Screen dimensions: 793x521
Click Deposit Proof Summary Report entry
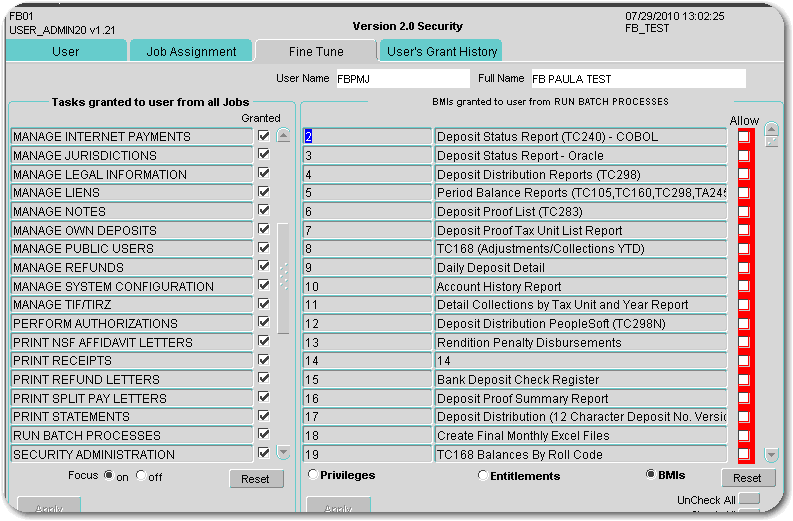click(x=581, y=399)
